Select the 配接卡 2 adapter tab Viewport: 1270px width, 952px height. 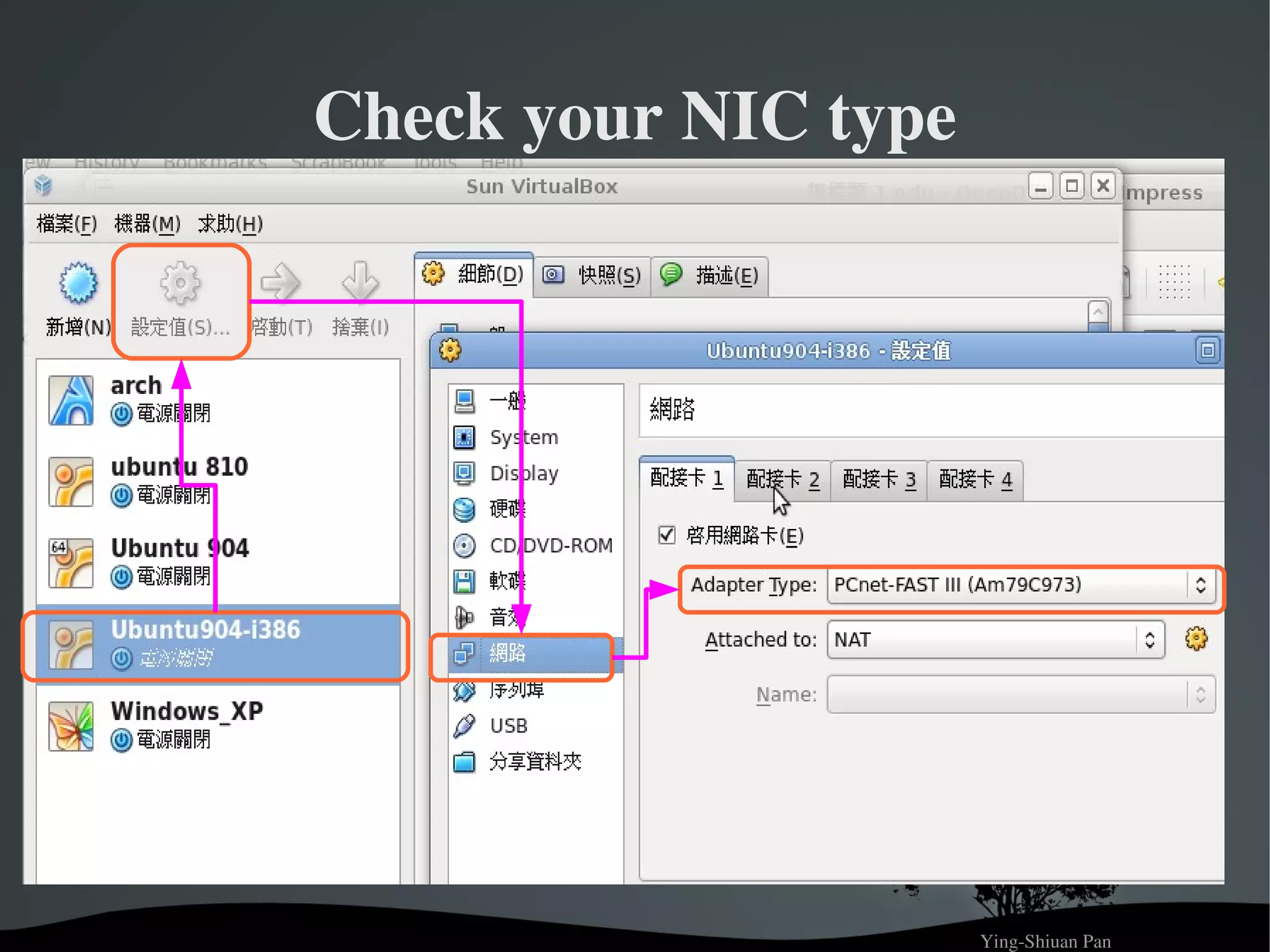tap(783, 479)
